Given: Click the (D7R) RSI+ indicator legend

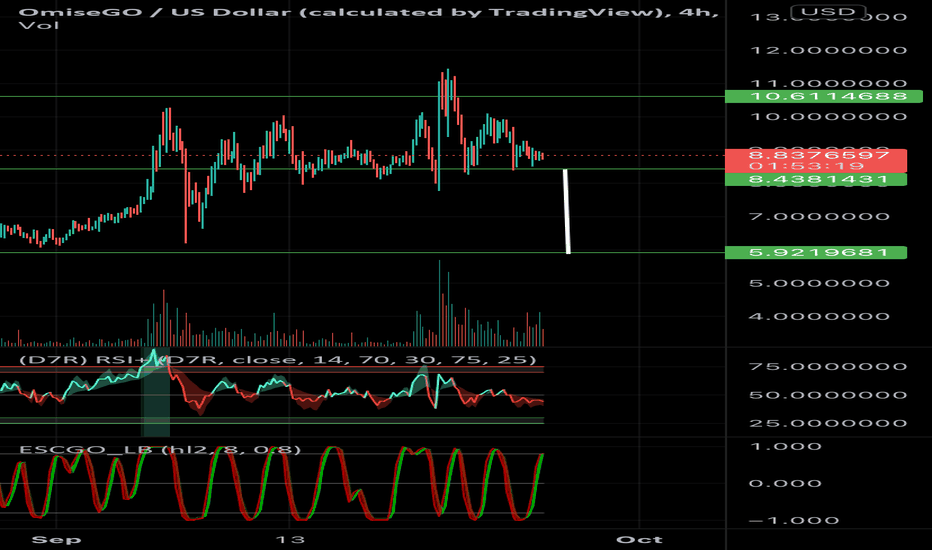Looking at the screenshot, I should point(278,360).
